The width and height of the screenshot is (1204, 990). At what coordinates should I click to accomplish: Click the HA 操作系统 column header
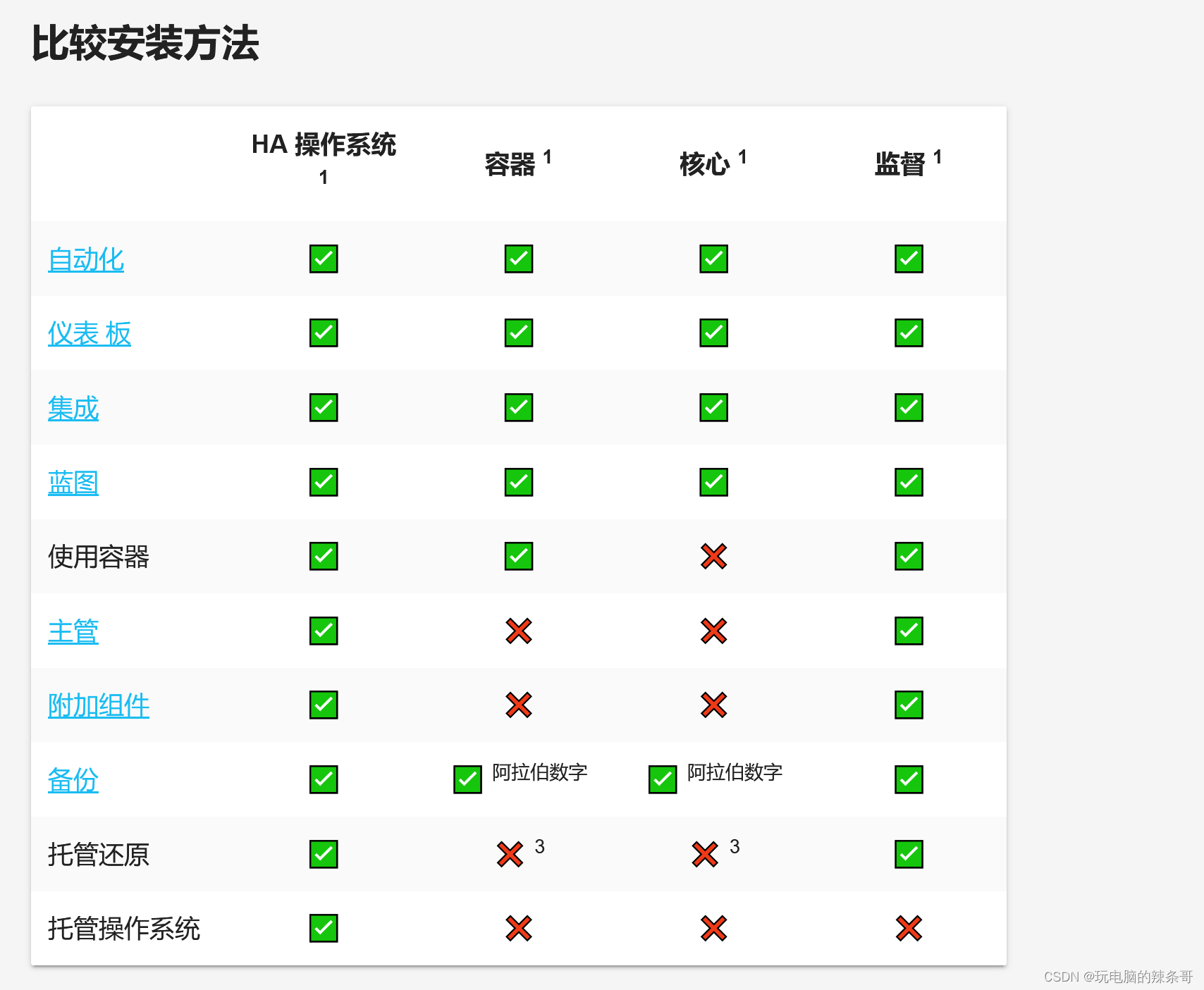click(x=324, y=159)
